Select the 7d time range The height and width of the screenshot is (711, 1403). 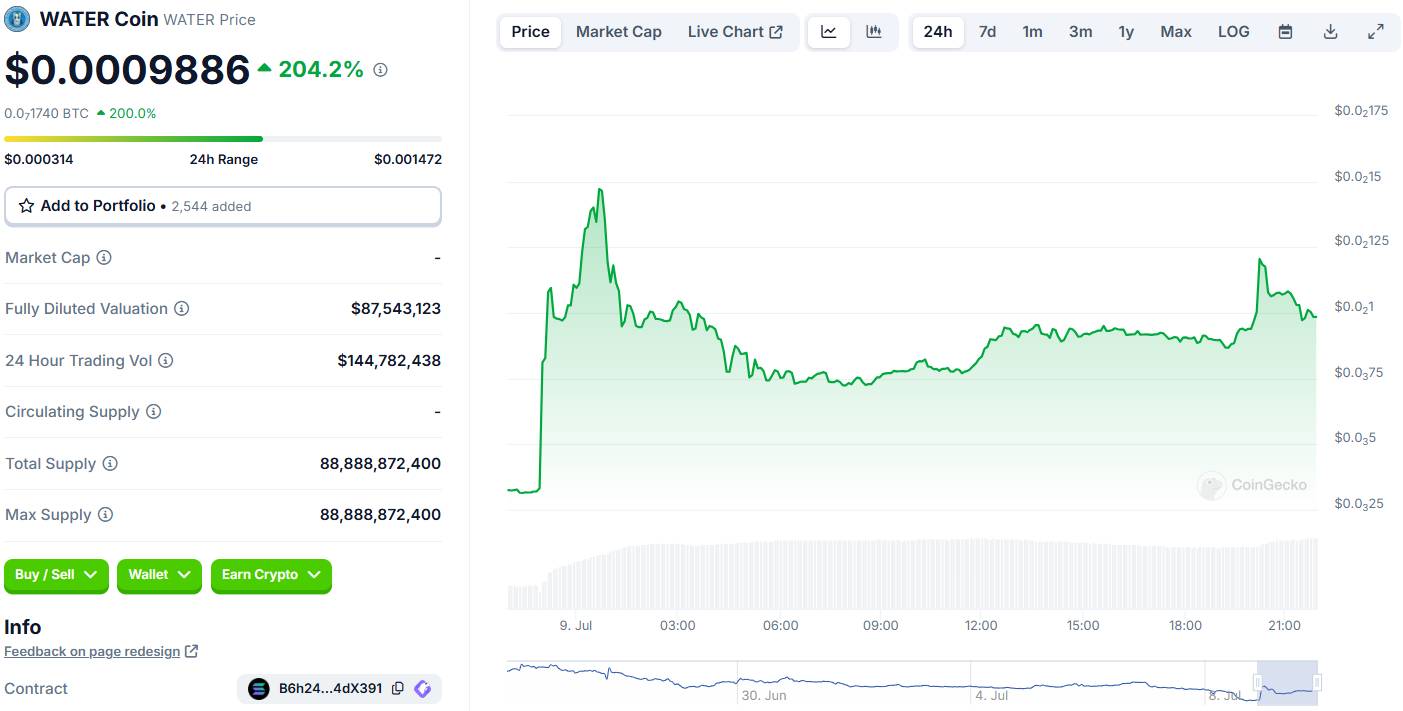[x=987, y=32]
